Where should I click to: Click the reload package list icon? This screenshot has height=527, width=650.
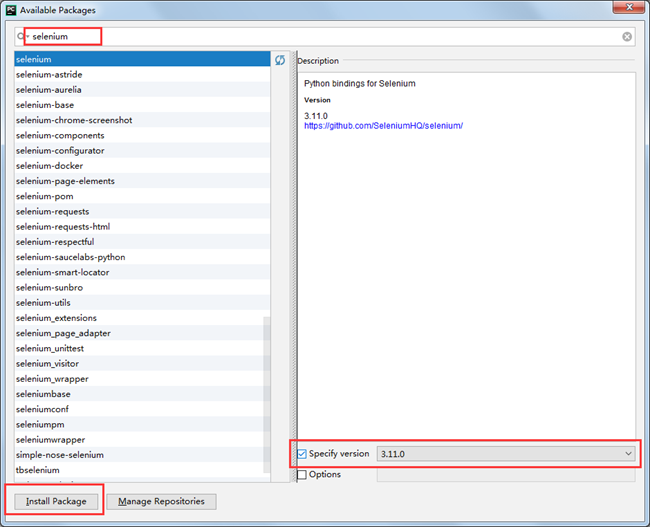[x=280, y=60]
